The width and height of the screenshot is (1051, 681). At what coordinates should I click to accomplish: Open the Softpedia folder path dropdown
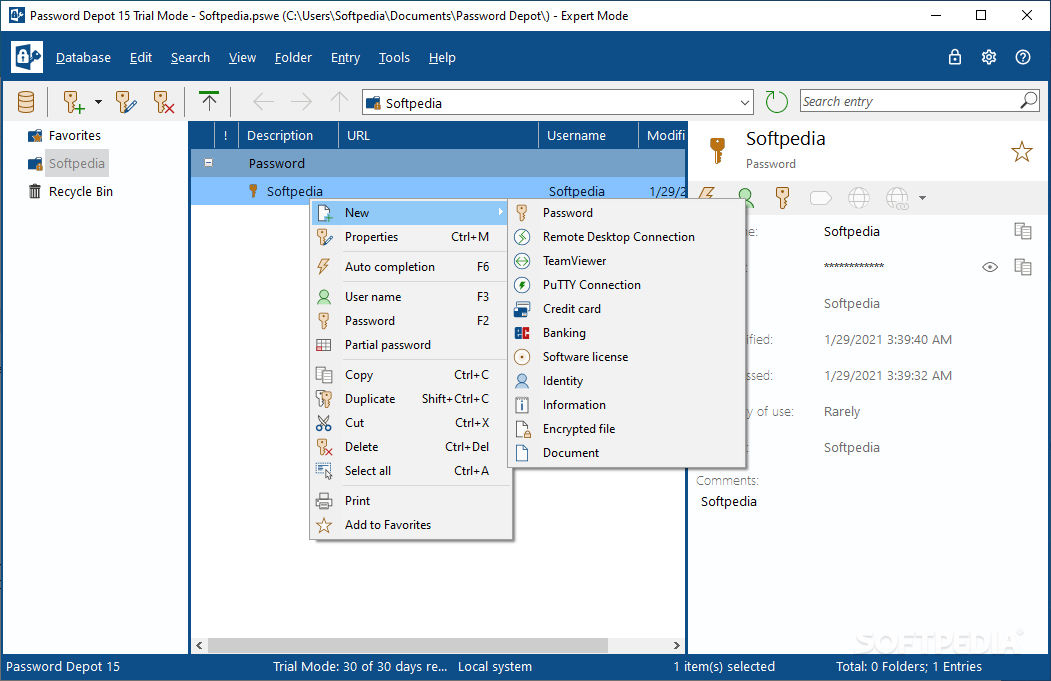[744, 102]
